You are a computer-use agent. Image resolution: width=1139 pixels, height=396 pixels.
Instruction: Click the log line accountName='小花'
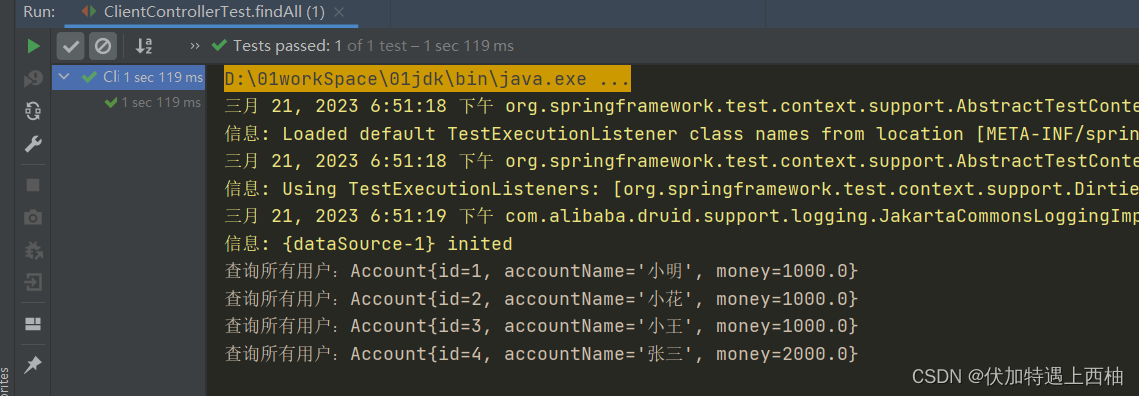[542, 299]
